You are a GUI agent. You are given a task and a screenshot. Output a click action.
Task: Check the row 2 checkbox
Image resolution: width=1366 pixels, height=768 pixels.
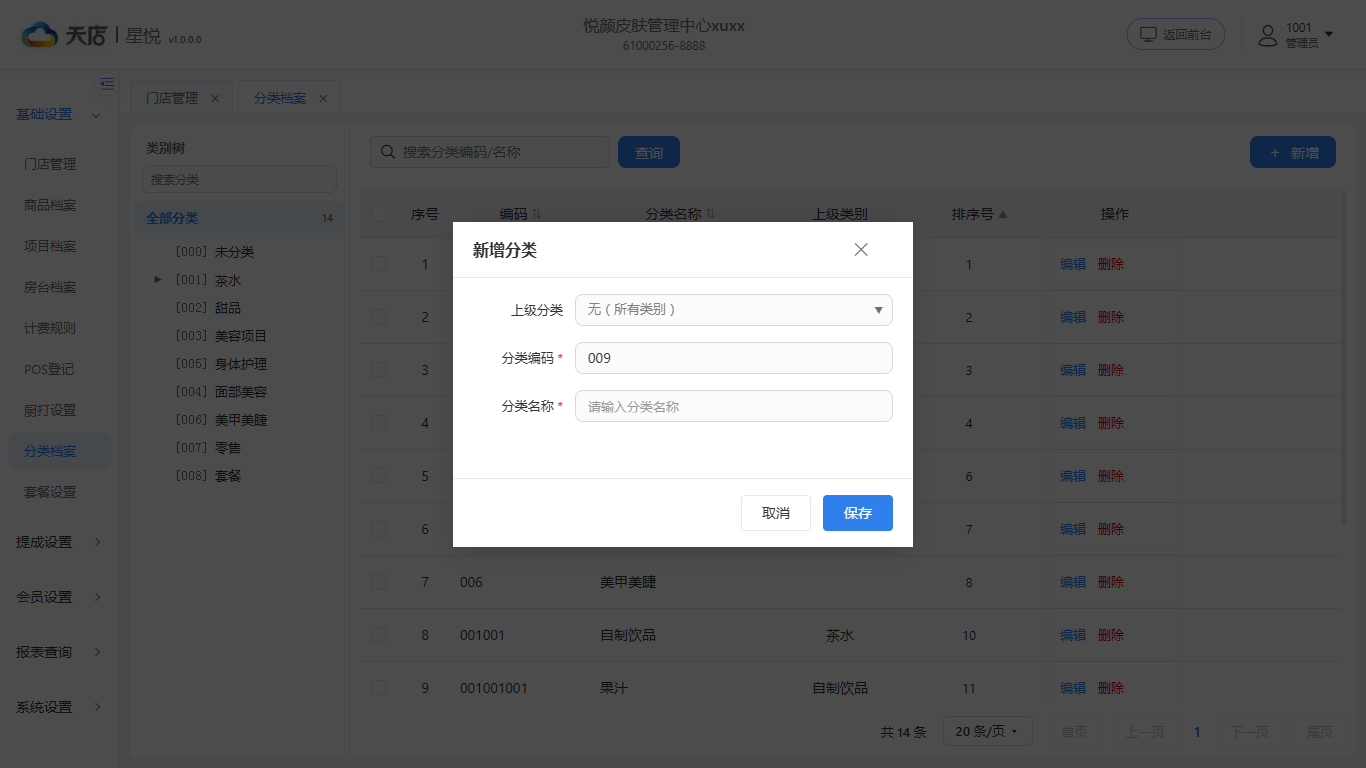pyautogui.click(x=379, y=317)
